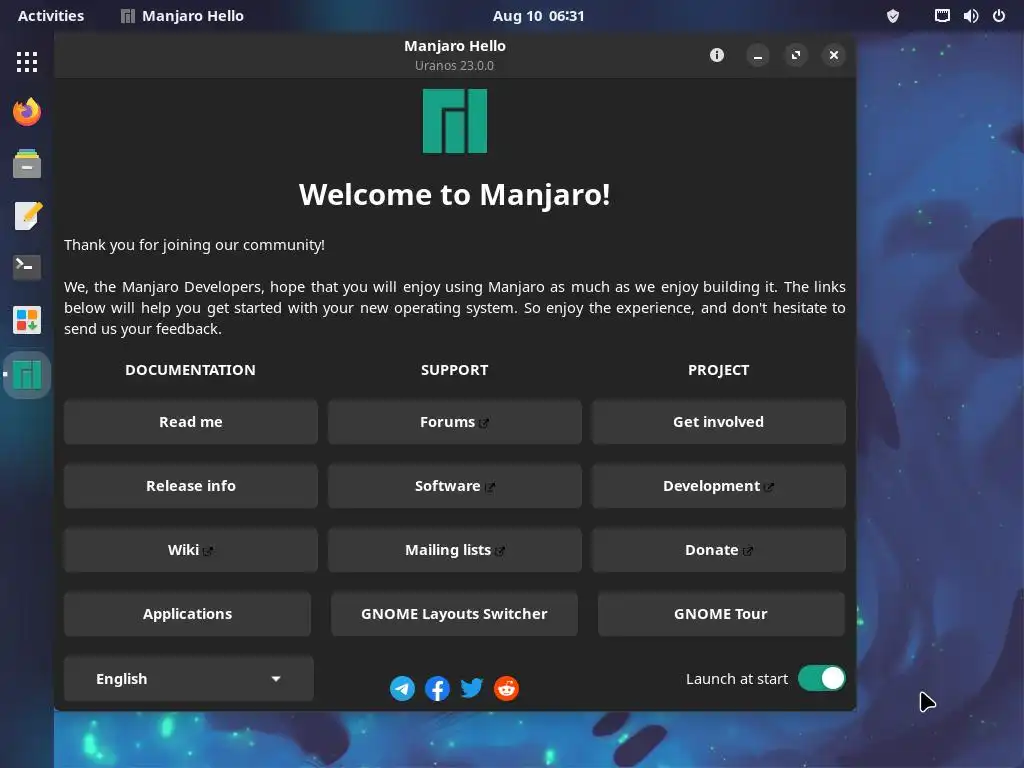Image resolution: width=1024 pixels, height=768 pixels.
Task: Open Add/Remove Software dock icon
Action: pyautogui.click(x=27, y=320)
